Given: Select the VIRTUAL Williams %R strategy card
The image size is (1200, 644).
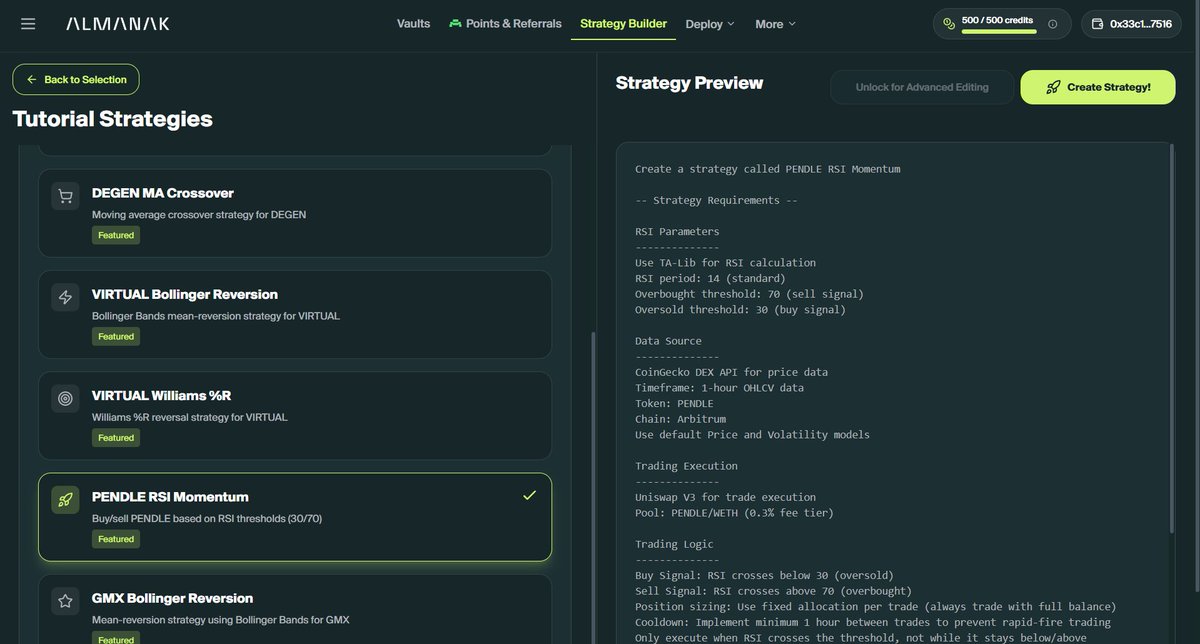Looking at the screenshot, I should point(295,415).
